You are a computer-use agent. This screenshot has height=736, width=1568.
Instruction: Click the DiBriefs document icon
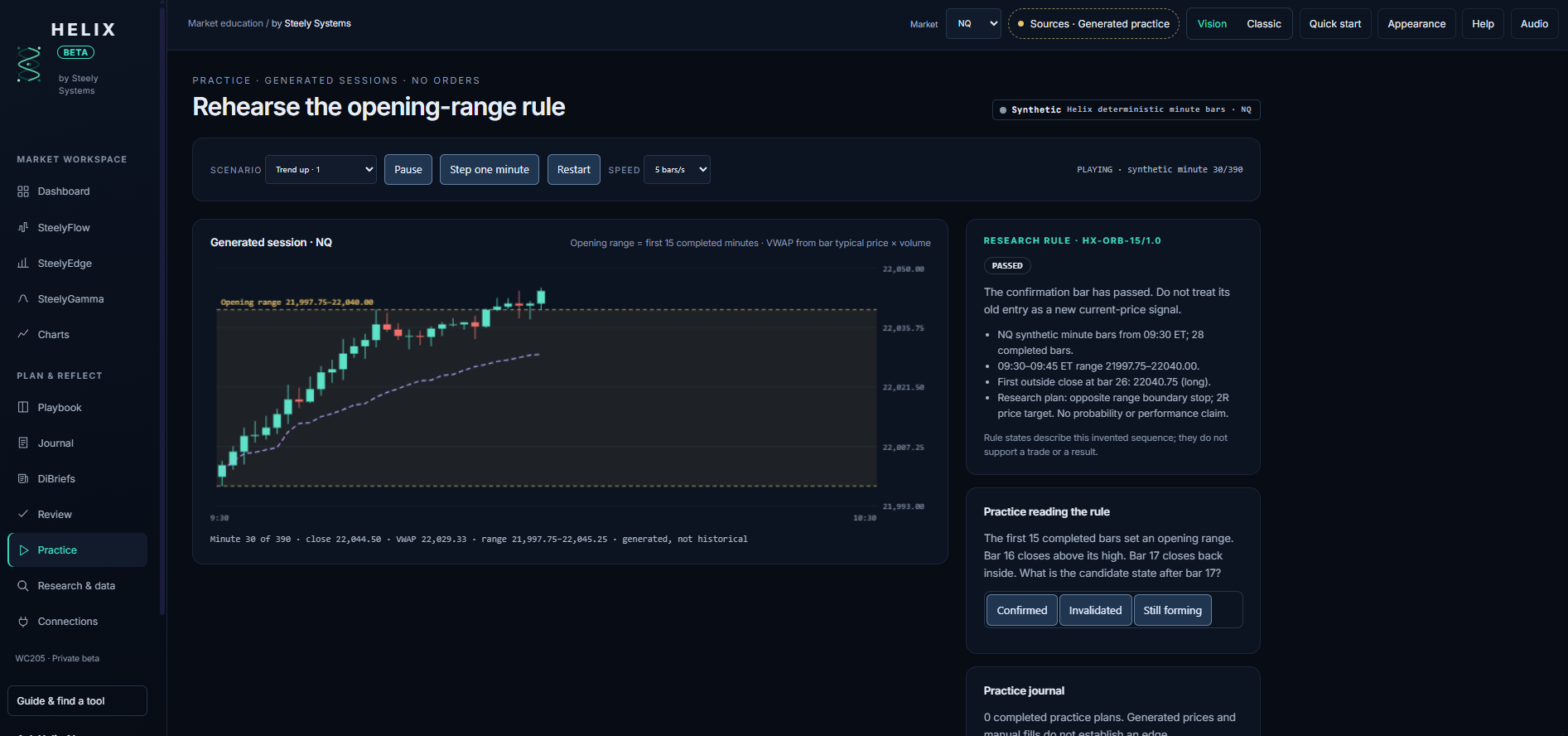tap(23, 479)
